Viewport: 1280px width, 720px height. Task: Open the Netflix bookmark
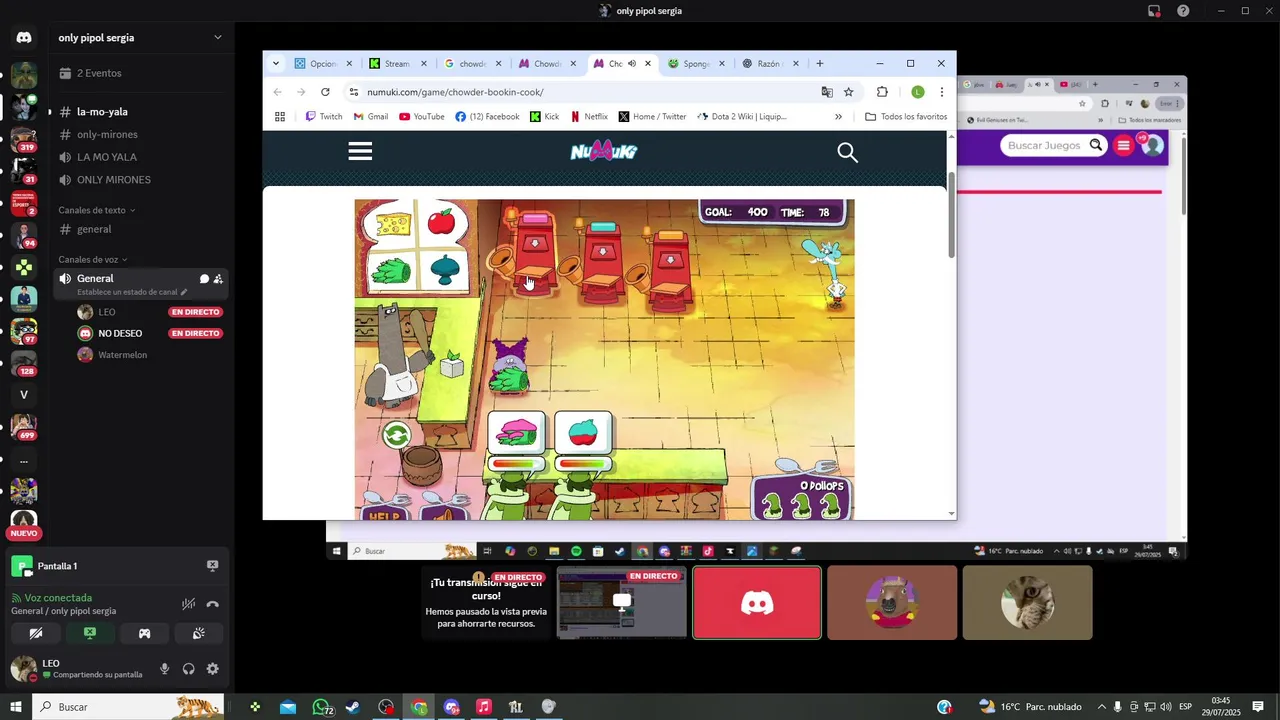pos(589,117)
